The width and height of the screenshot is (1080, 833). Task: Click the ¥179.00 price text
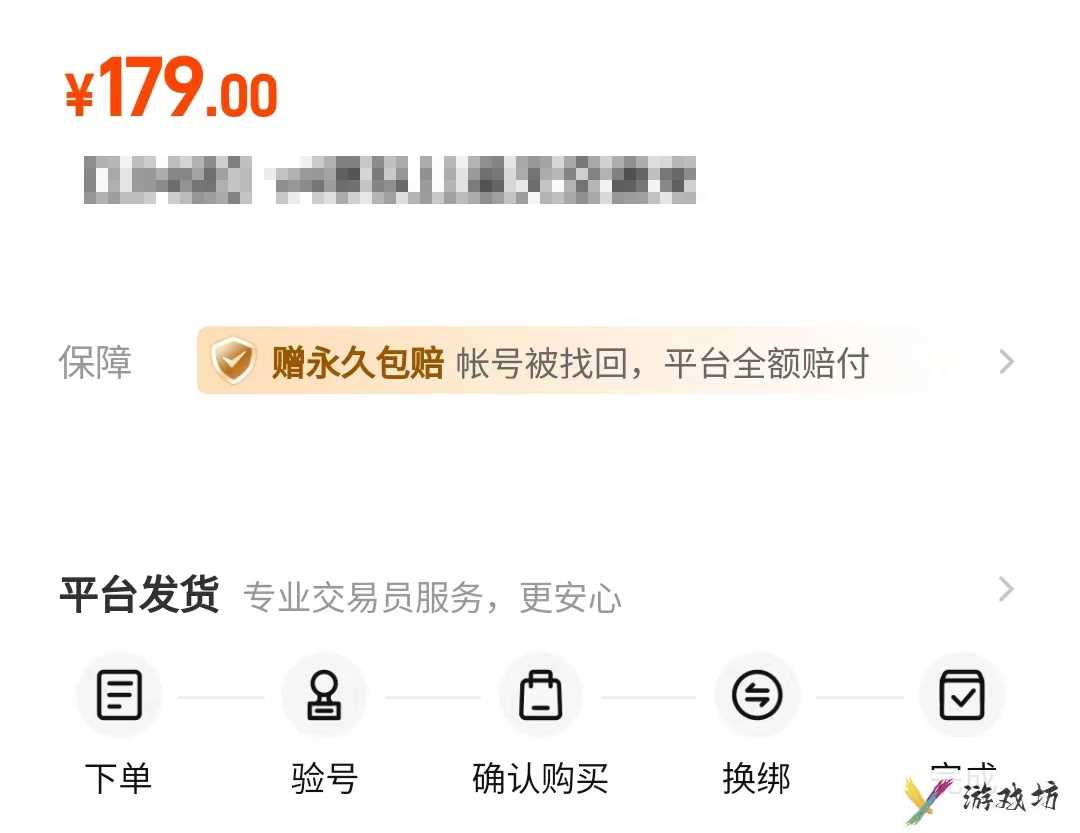(x=171, y=88)
